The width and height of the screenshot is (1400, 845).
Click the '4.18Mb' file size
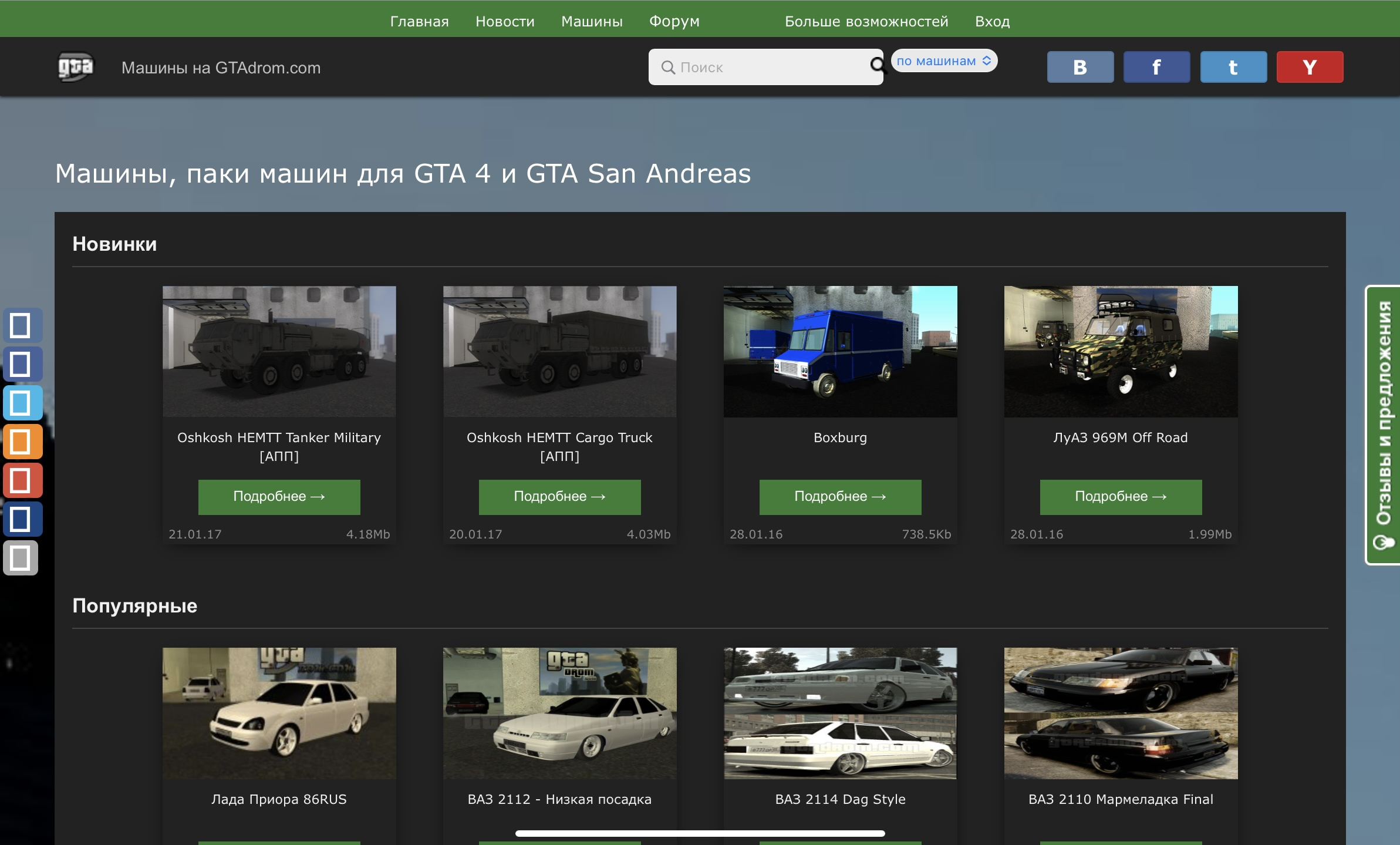[x=368, y=534]
